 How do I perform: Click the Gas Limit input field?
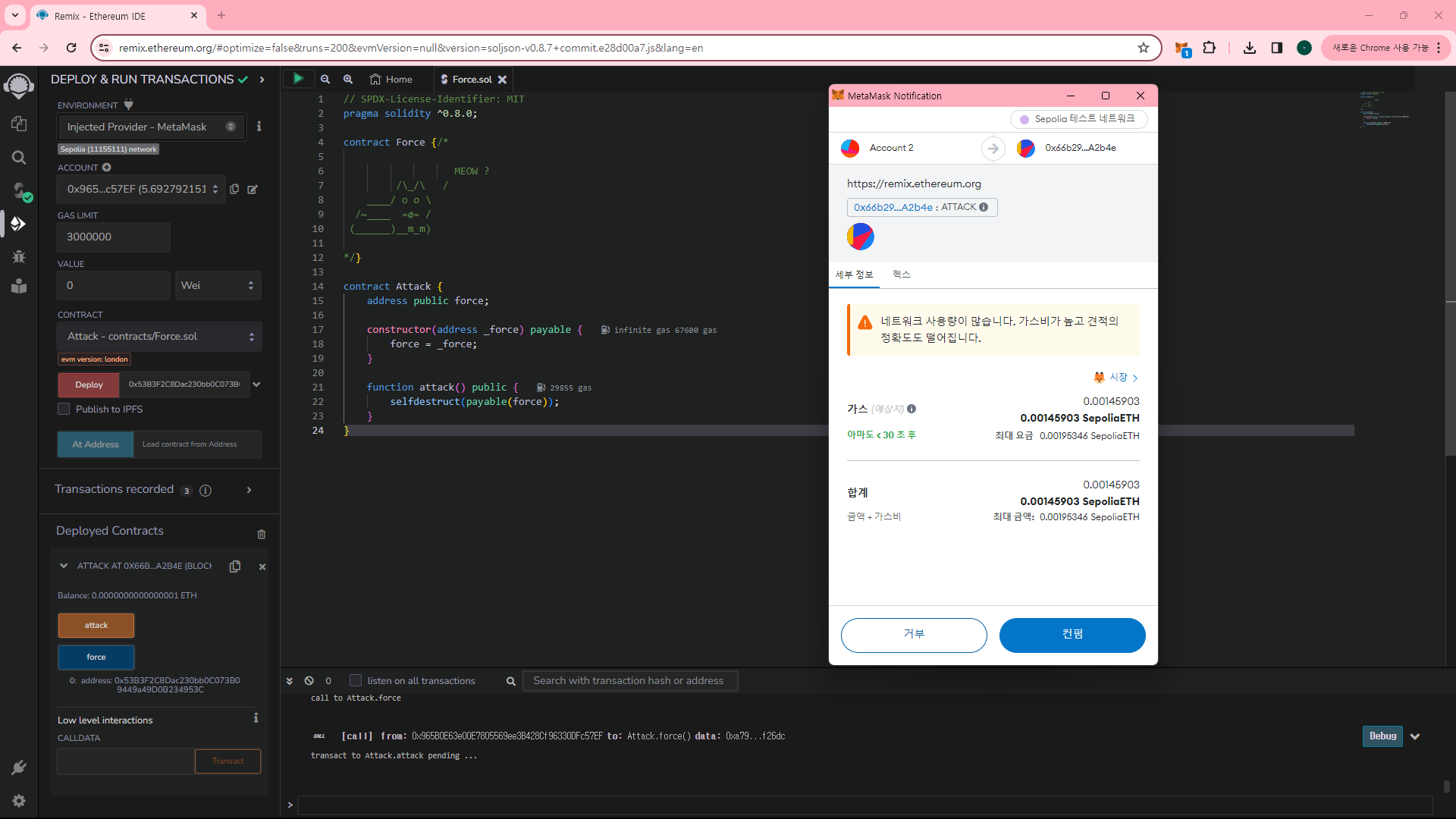(113, 237)
